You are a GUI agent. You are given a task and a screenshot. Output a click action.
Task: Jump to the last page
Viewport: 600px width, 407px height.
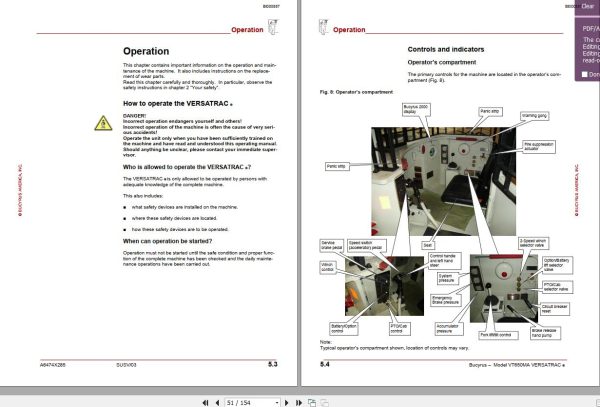299,402
